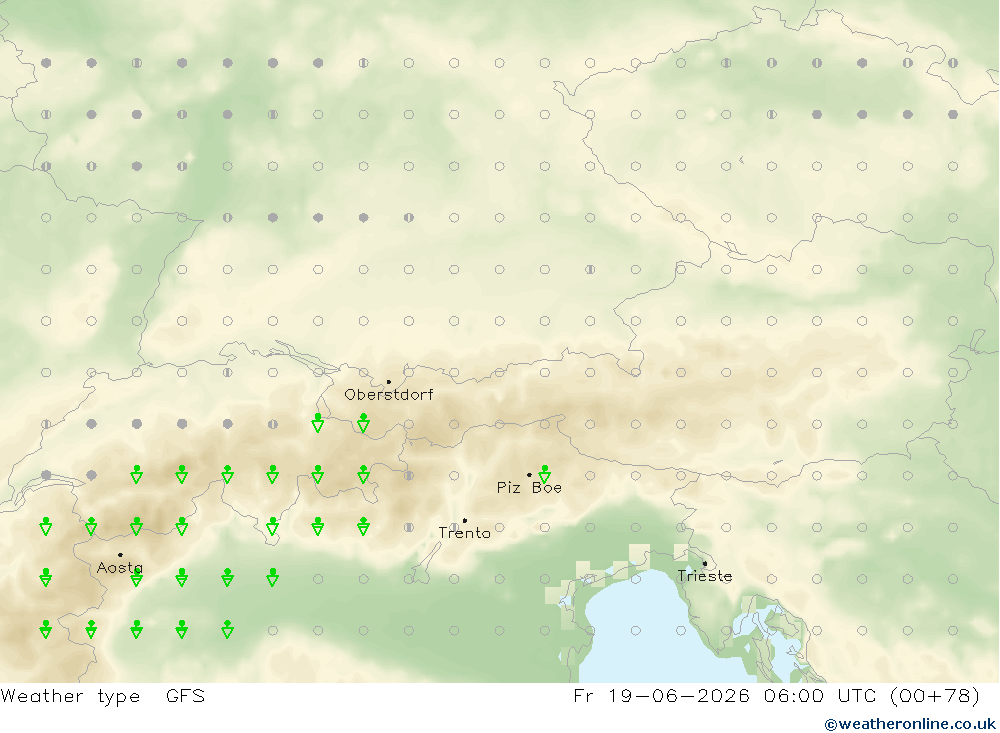Click the black location dot for Trento
Image resolution: width=1000 pixels, height=733 pixels.
click(464, 521)
